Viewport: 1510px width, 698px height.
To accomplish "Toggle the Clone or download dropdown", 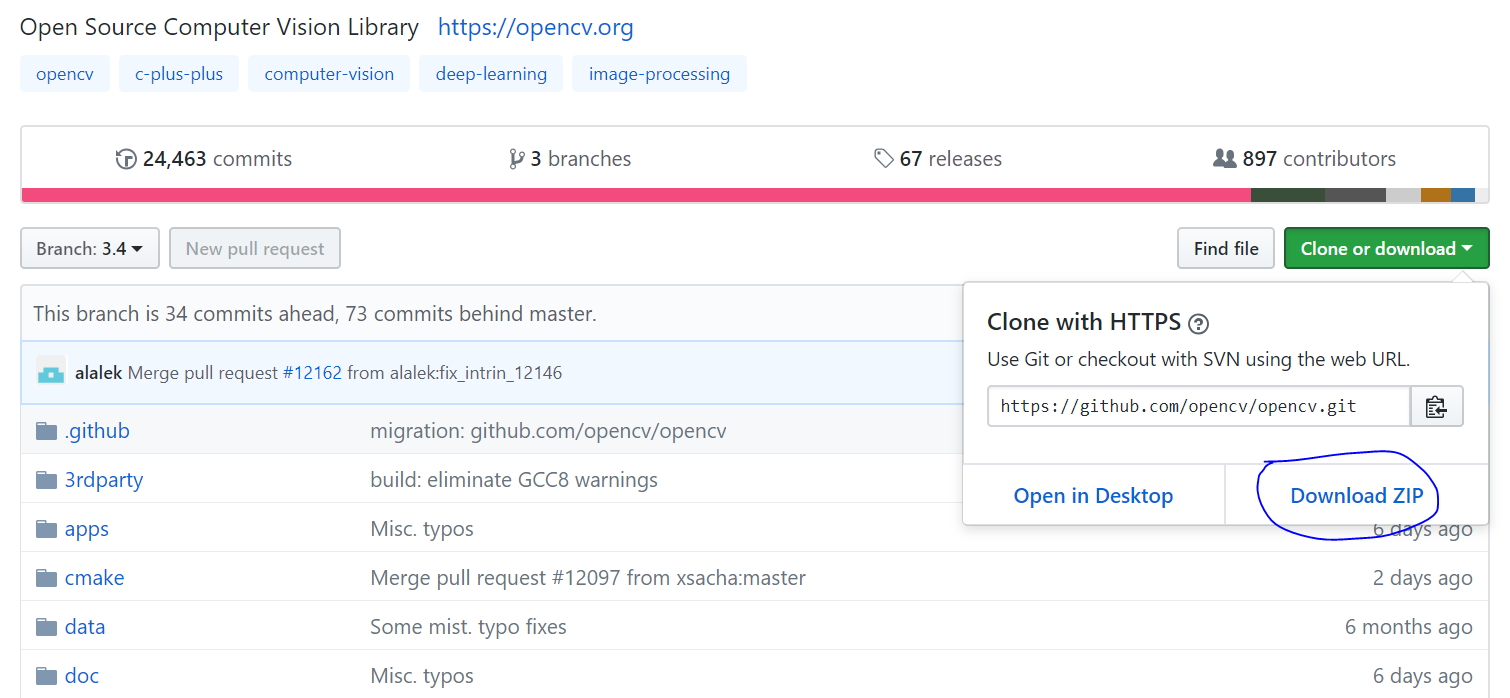I will [x=1386, y=249].
